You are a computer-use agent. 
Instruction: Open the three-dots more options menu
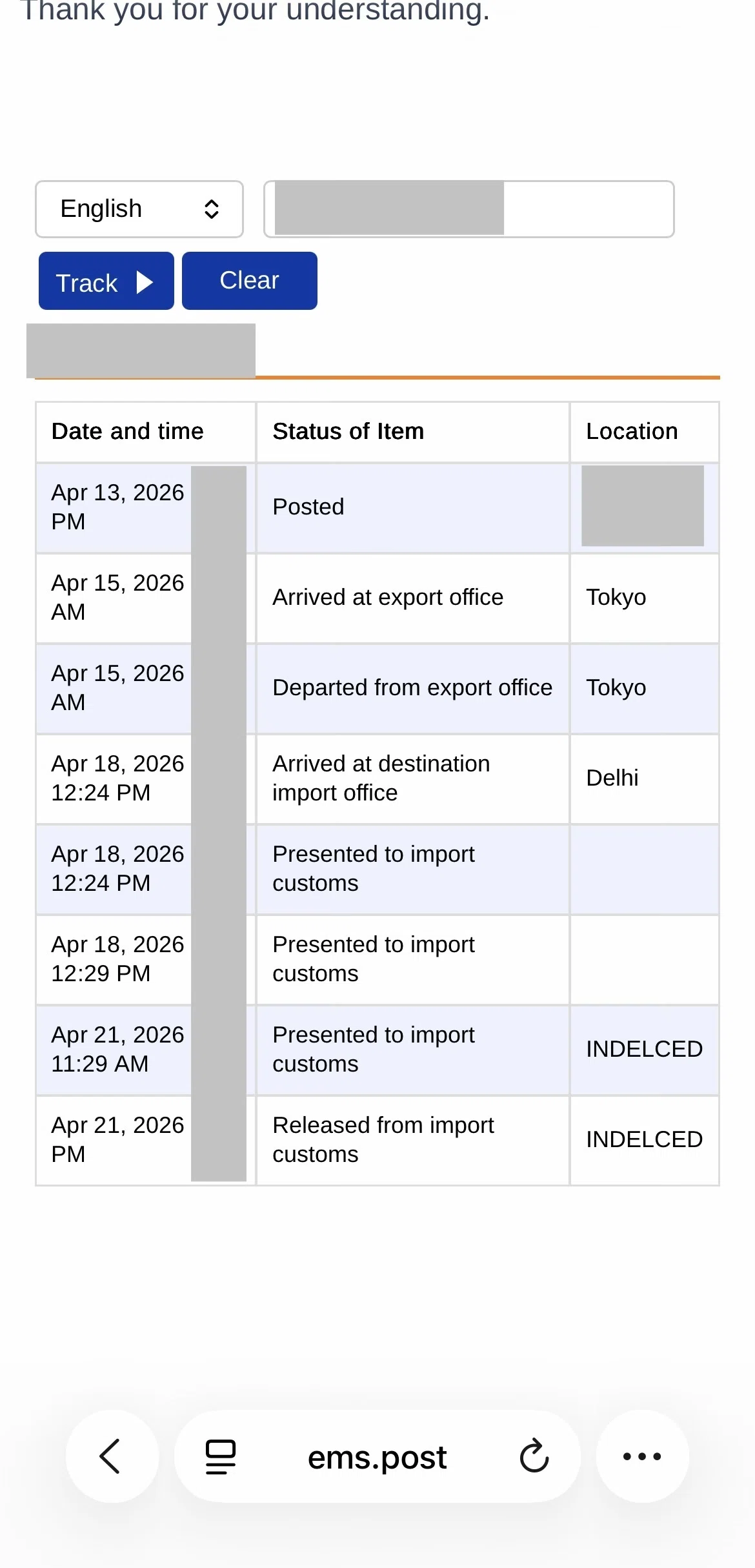[642, 1456]
